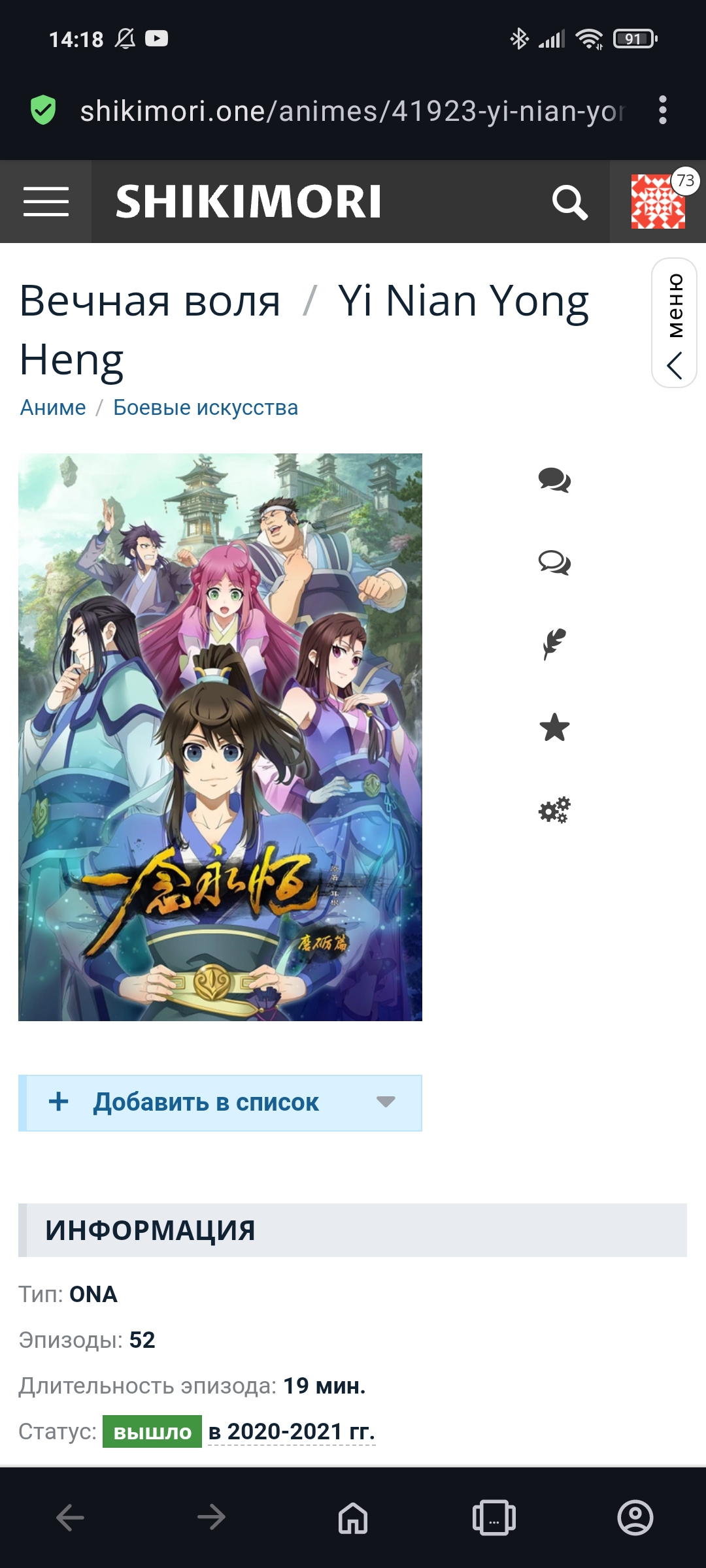The width and height of the screenshot is (706, 1568).
Task: Expand the side меню chevron tab
Action: [x=675, y=323]
